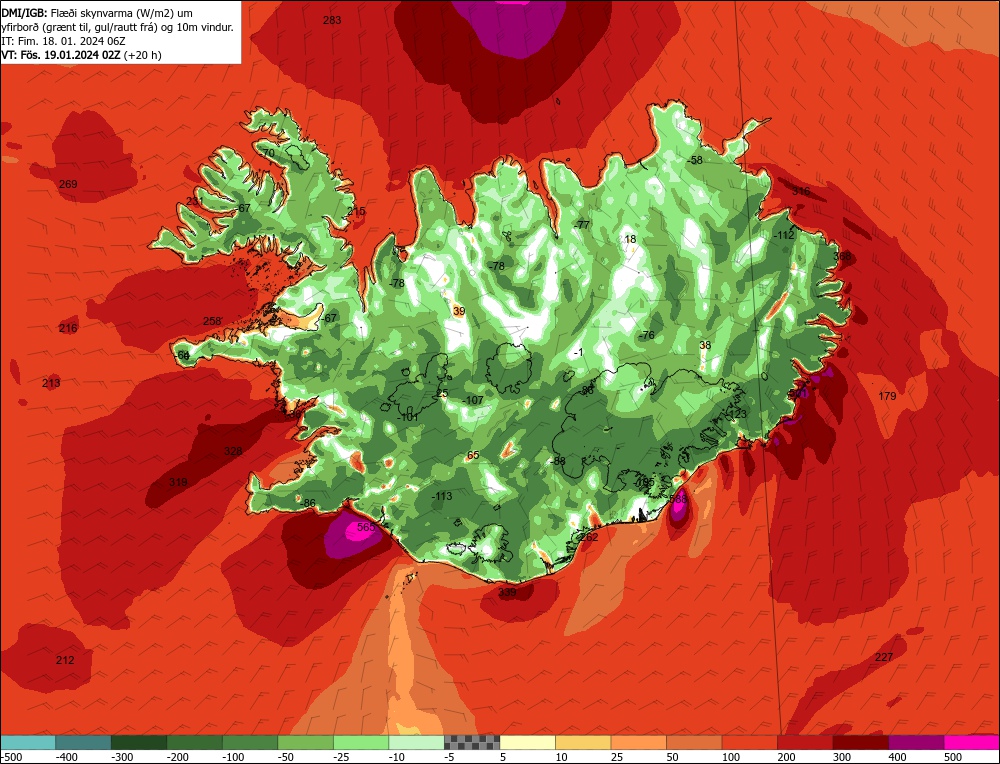Select the map value 213 on the west edge
1000x764 pixels.
pos(51,383)
